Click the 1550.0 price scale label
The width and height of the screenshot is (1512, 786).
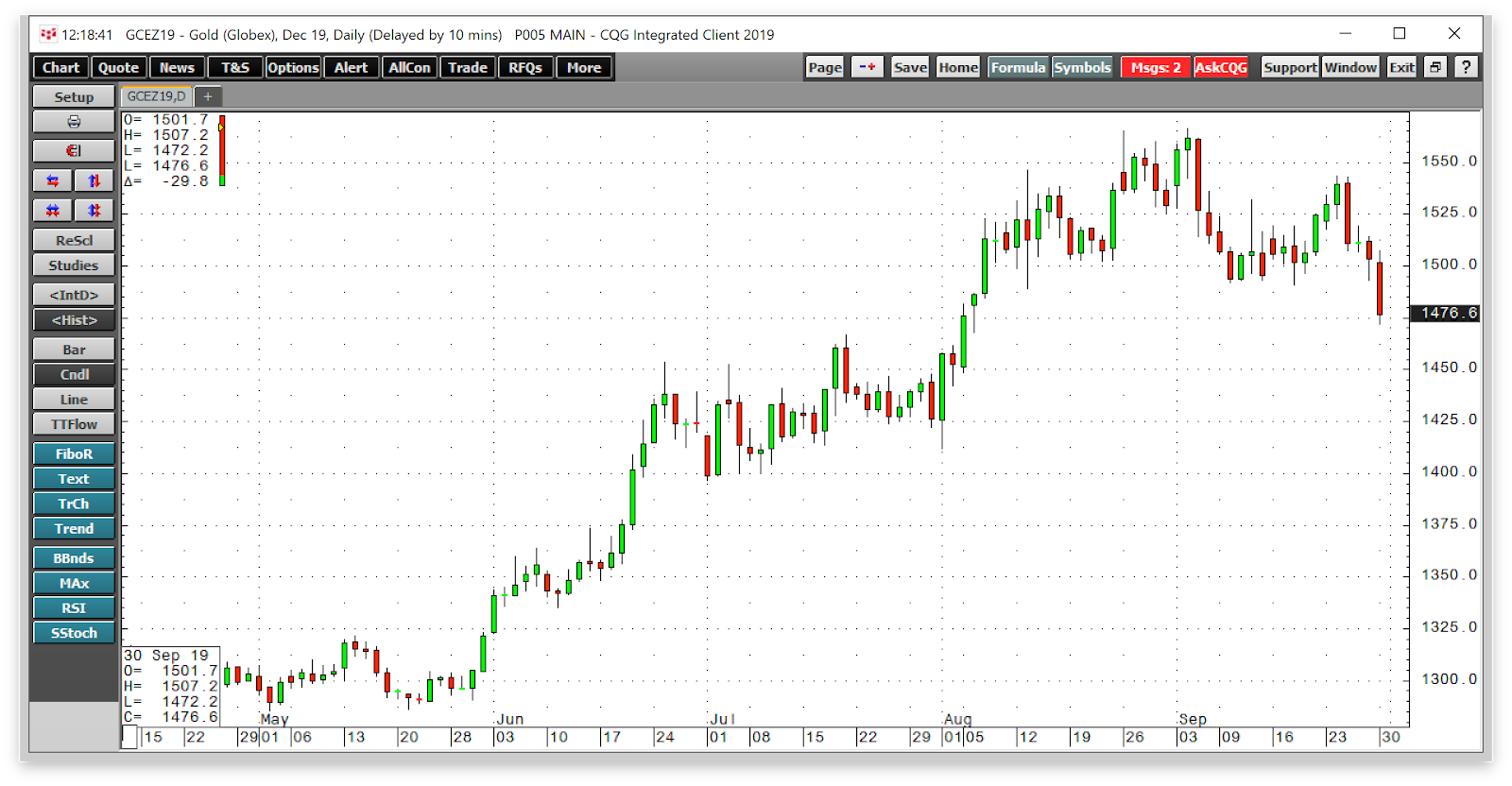(1450, 162)
